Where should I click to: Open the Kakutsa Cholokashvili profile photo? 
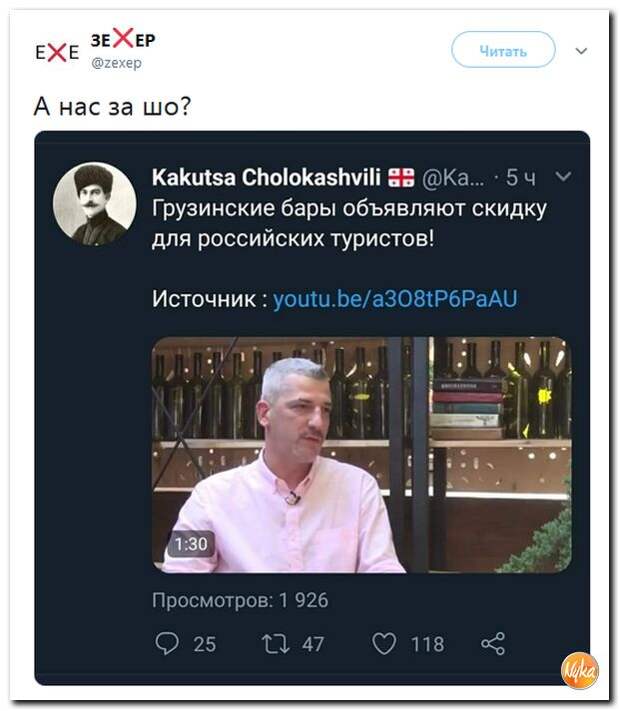click(x=94, y=204)
